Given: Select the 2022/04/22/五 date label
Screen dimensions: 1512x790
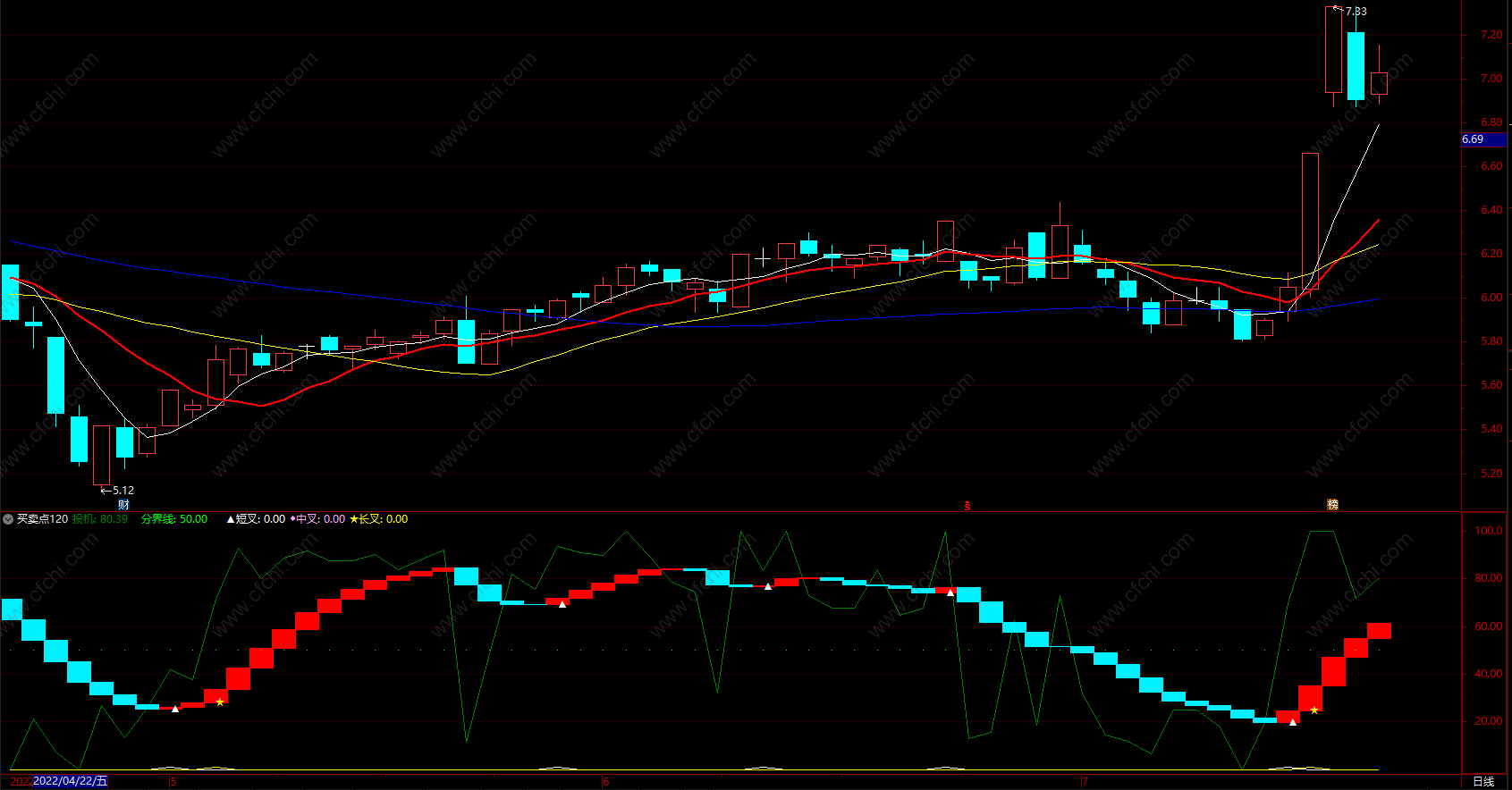Looking at the screenshot, I should (70, 781).
